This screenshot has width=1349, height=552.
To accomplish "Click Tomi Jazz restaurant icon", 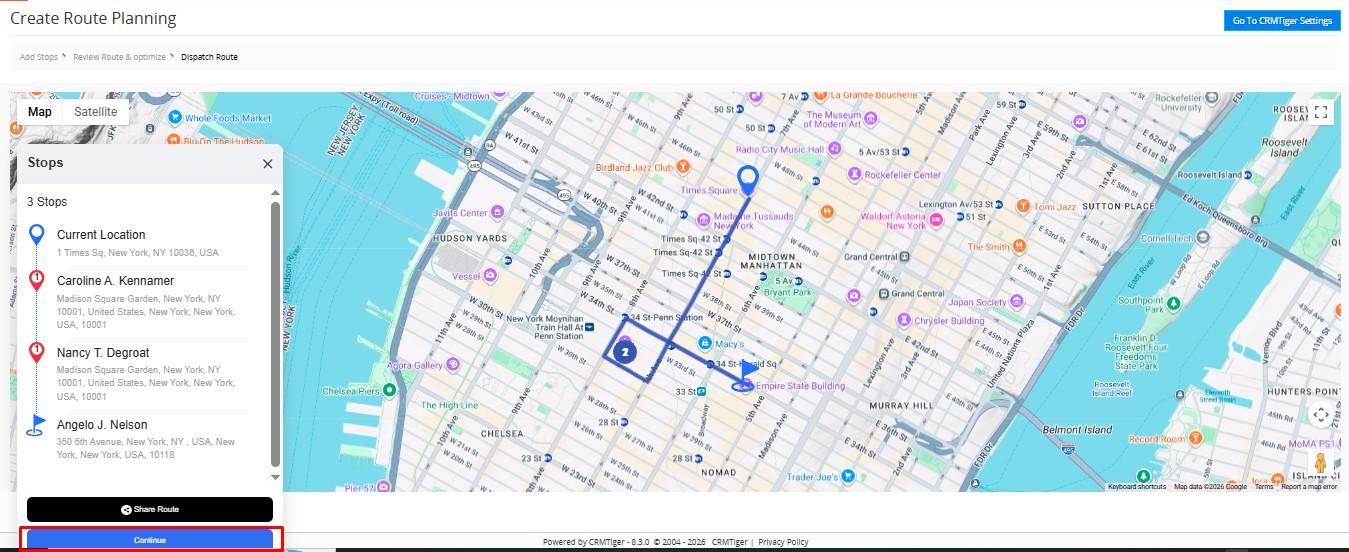I will (1023, 206).
